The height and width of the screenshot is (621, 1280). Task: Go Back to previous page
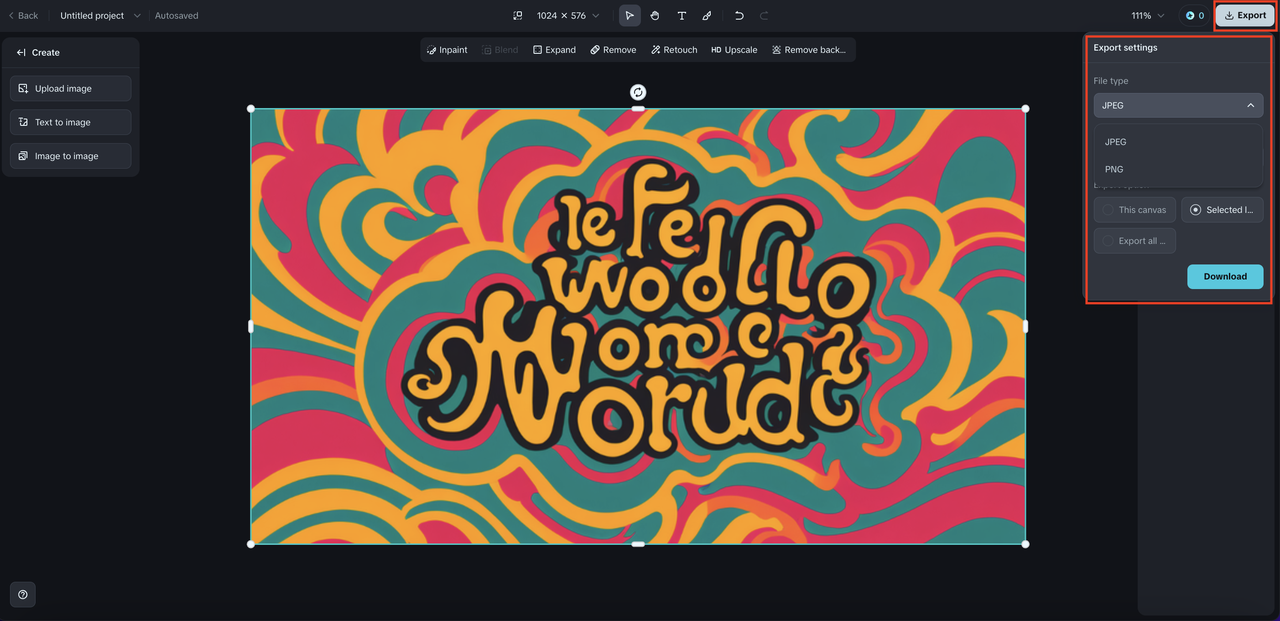click(23, 16)
